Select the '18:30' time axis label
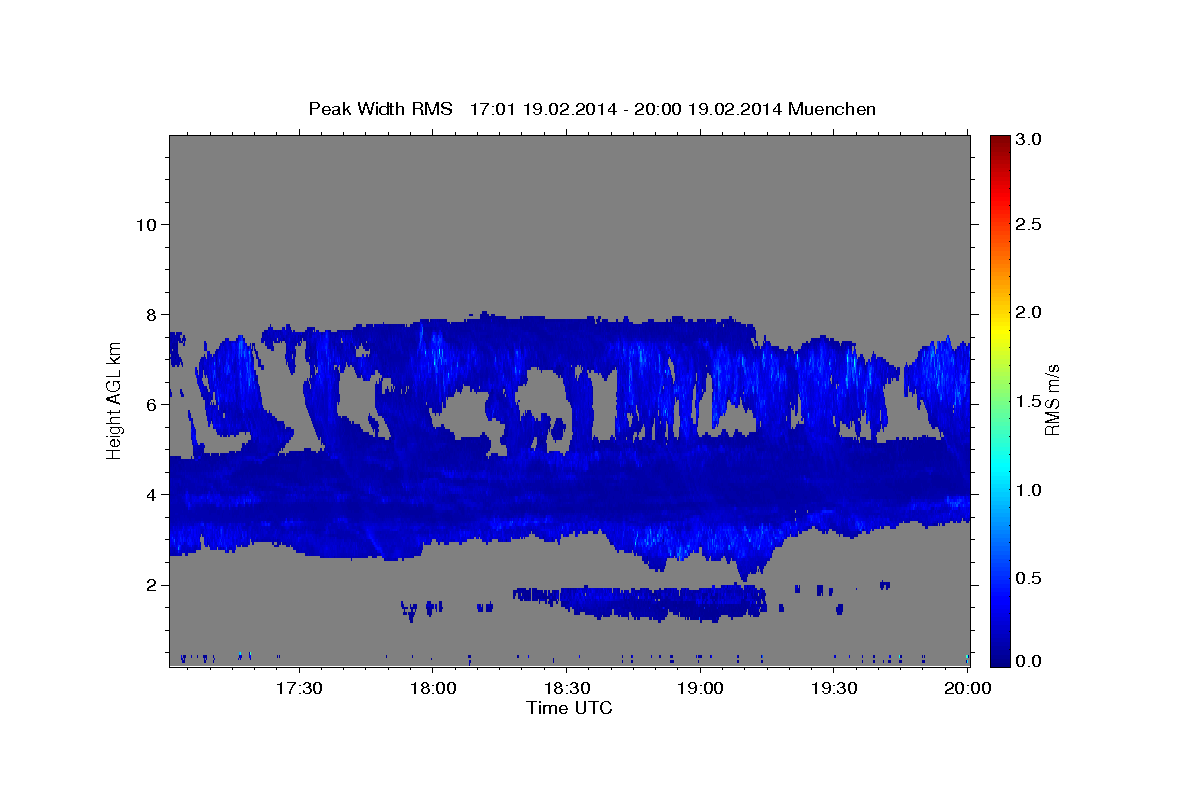This screenshot has width=1200, height=800. tap(567, 688)
